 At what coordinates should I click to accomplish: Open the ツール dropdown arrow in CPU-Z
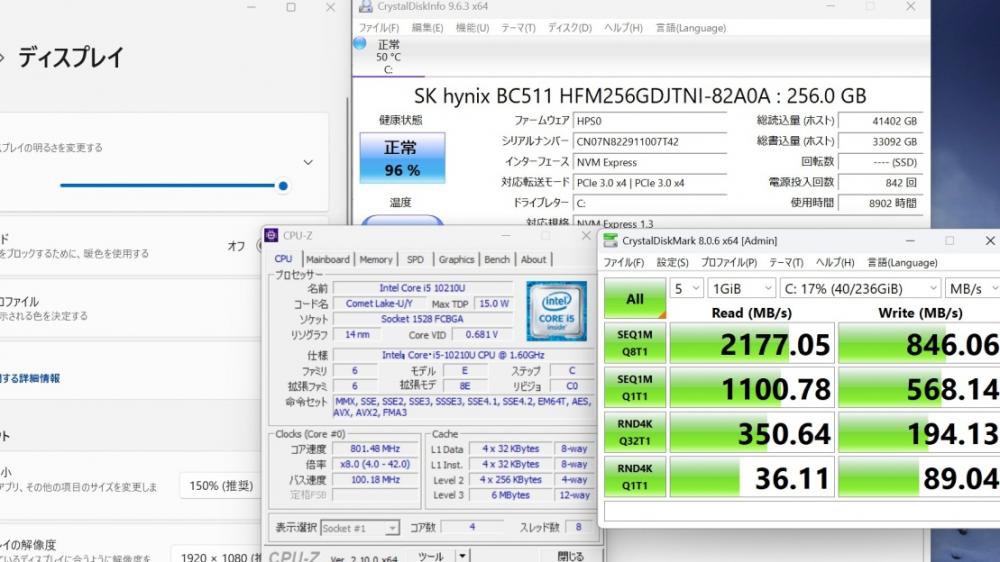tap(462, 556)
